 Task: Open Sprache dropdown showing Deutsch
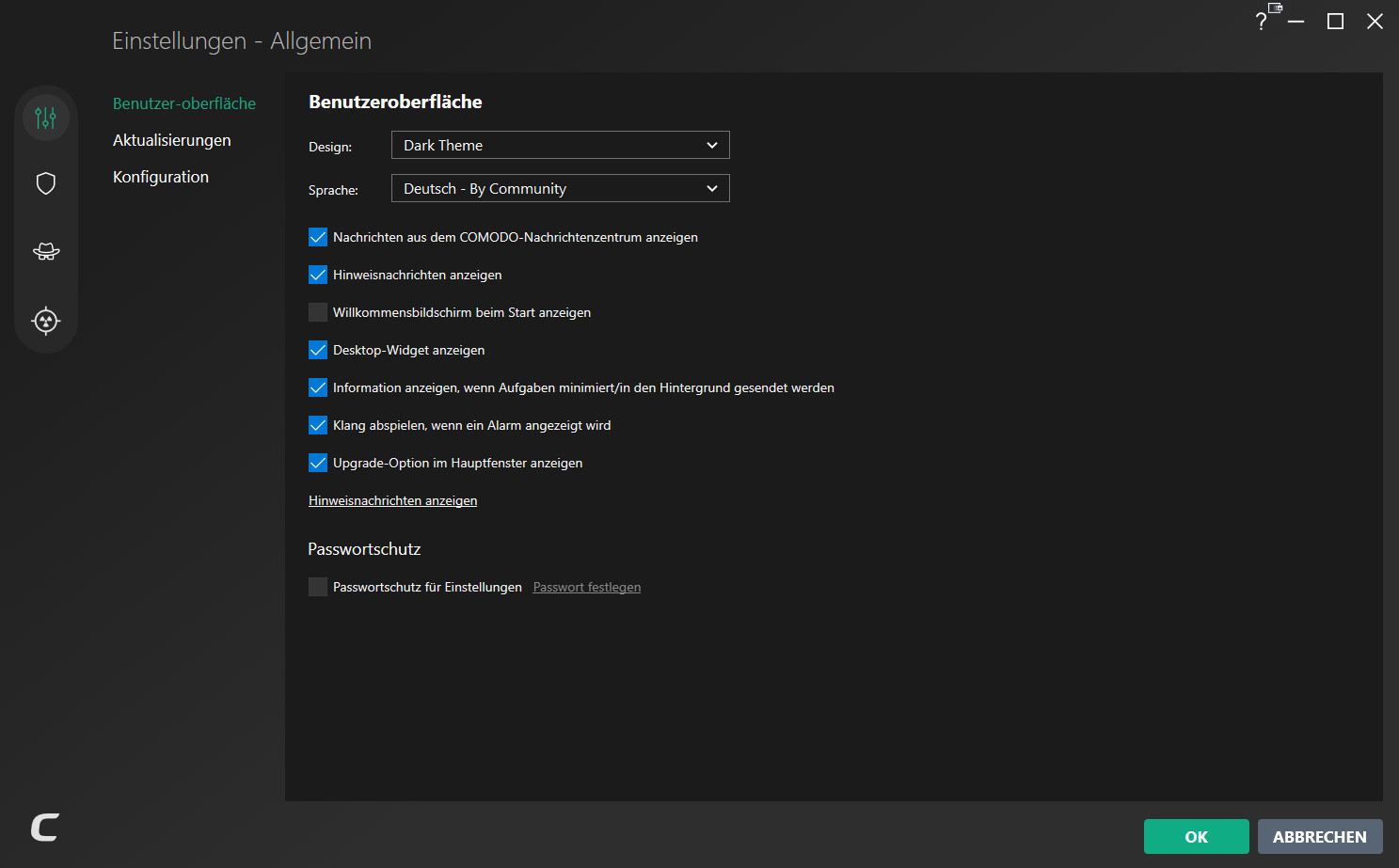tap(561, 188)
